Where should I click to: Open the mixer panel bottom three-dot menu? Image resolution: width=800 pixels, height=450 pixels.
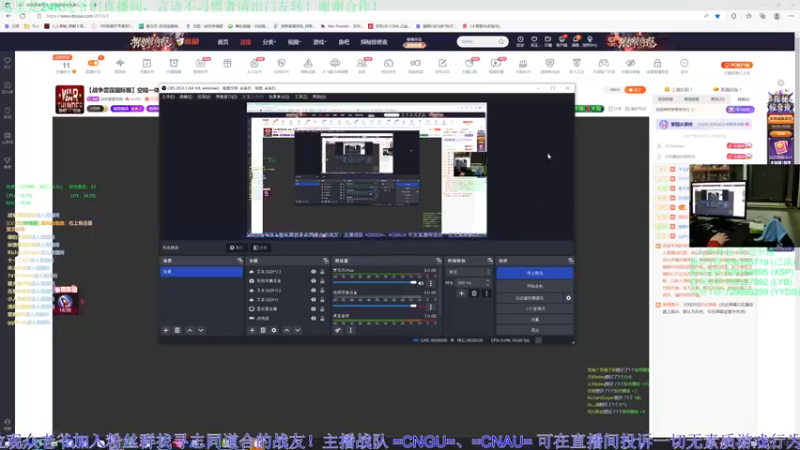351,330
